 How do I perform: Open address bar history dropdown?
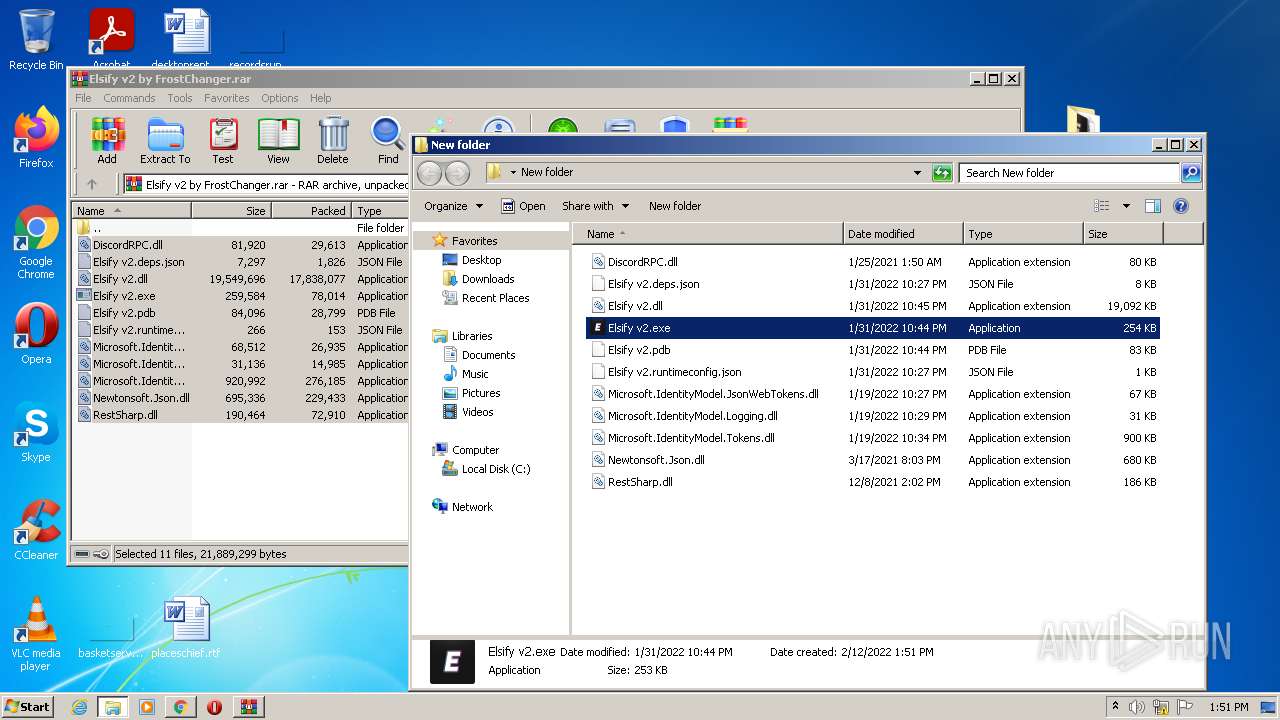[917, 173]
